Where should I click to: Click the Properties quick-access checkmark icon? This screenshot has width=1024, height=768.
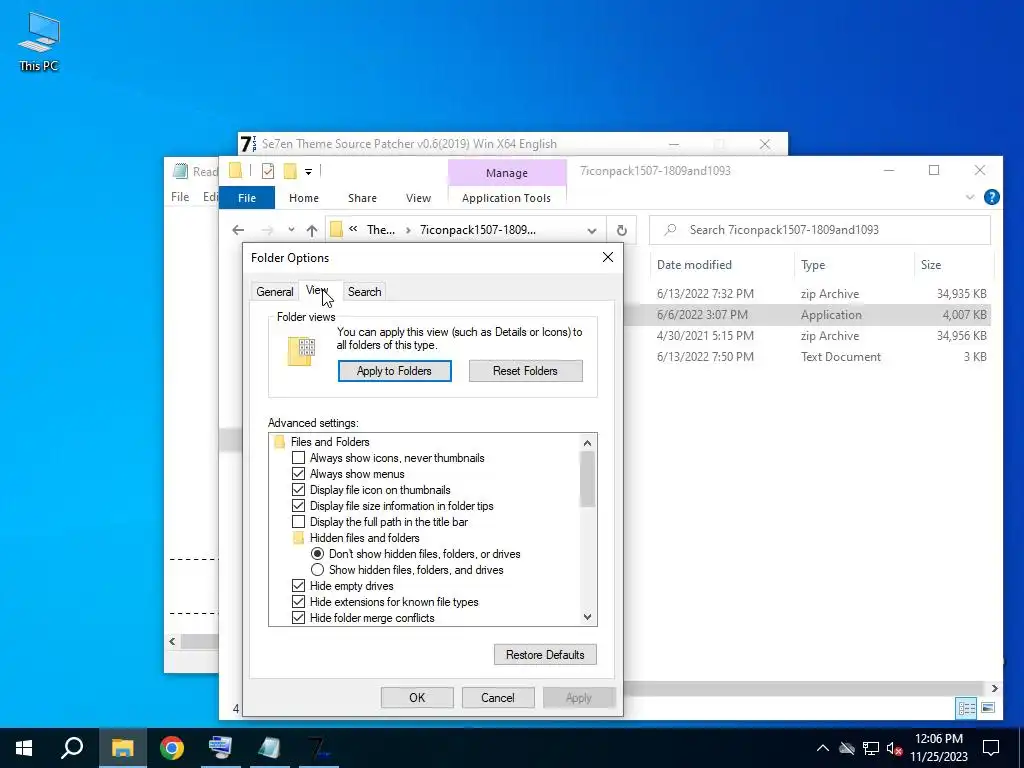(x=268, y=171)
